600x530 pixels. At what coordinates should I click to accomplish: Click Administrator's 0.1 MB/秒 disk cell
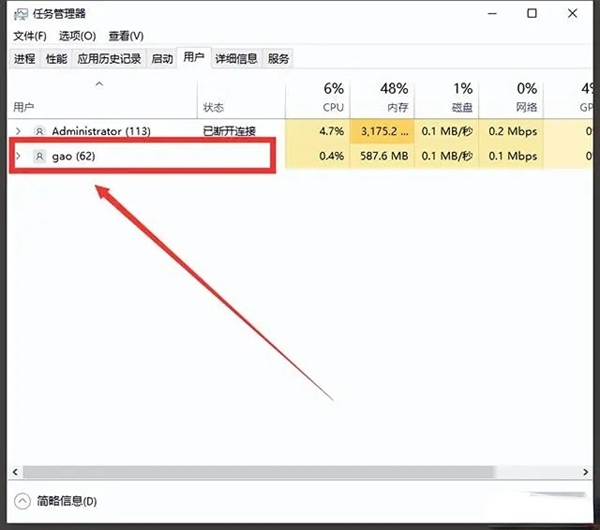pyautogui.click(x=446, y=131)
